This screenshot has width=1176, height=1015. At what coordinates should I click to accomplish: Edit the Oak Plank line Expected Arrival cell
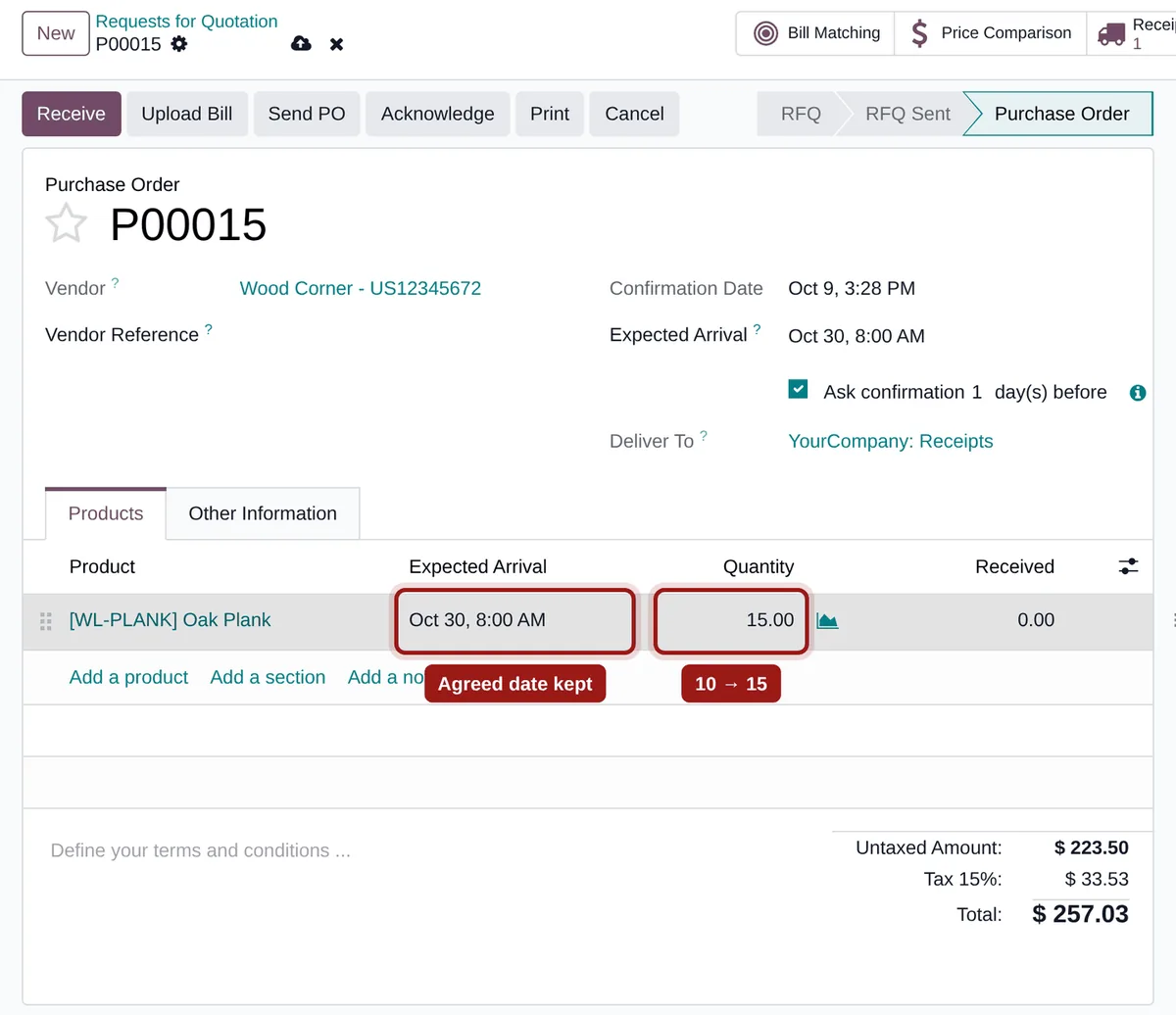pyautogui.click(x=514, y=620)
